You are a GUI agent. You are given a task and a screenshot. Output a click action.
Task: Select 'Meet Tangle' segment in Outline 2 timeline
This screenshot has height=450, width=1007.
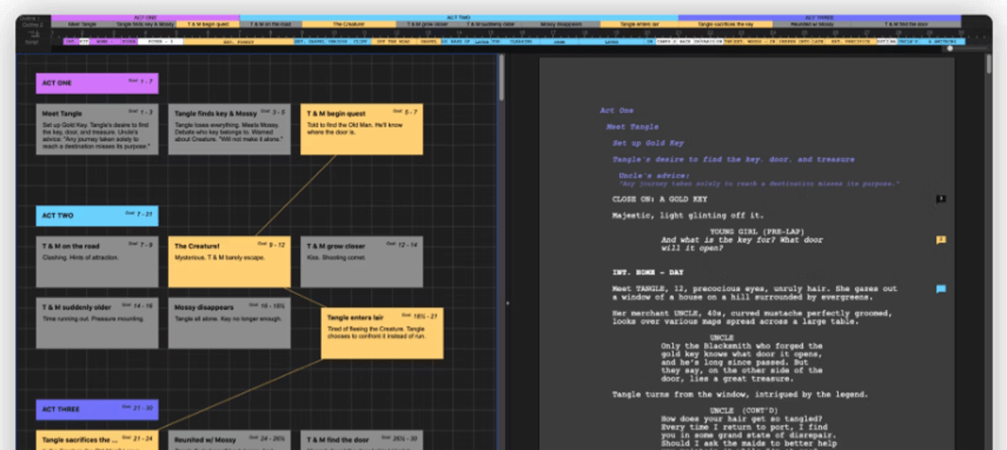(82, 24)
